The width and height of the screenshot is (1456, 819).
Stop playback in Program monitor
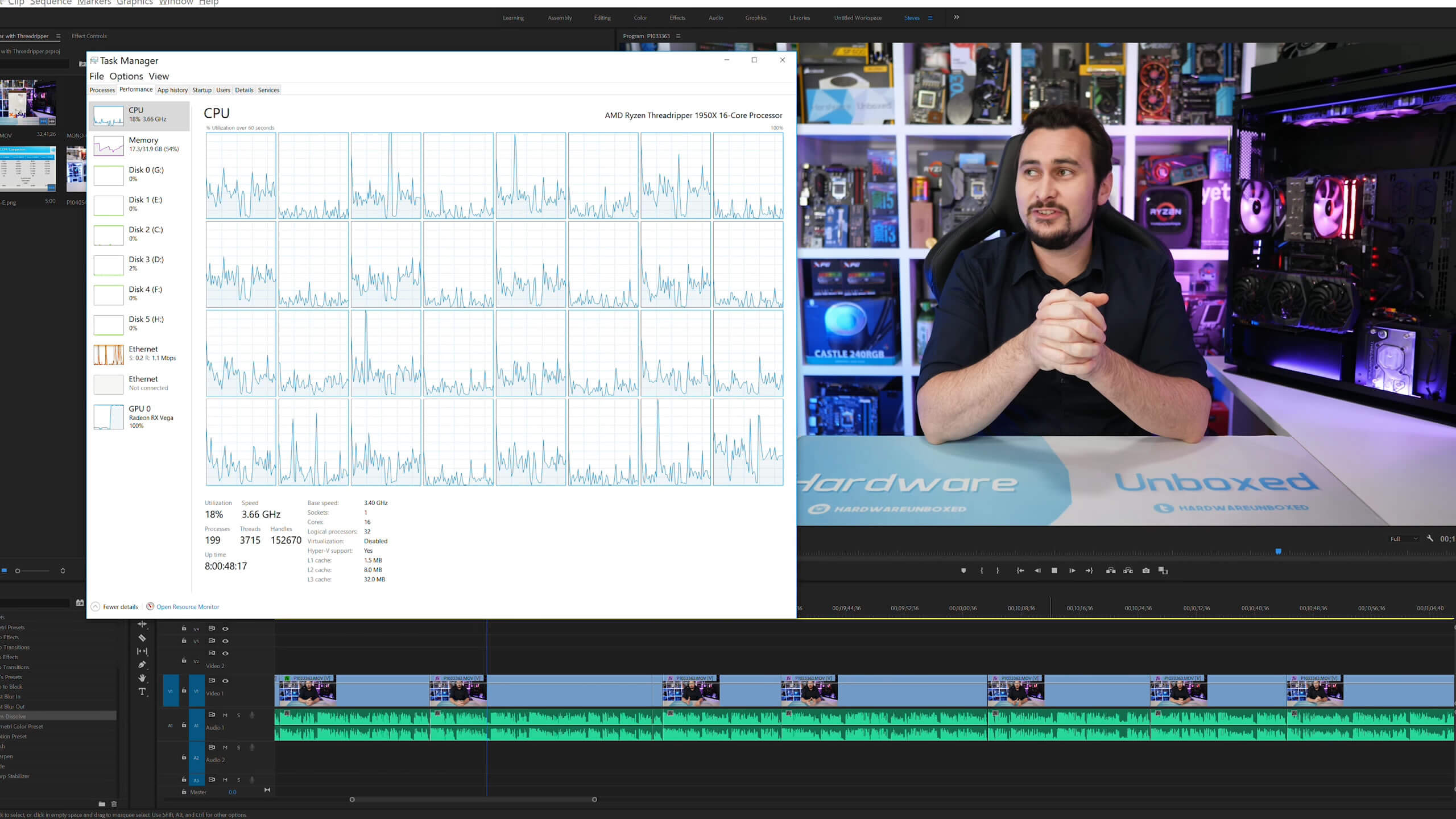point(1054,570)
